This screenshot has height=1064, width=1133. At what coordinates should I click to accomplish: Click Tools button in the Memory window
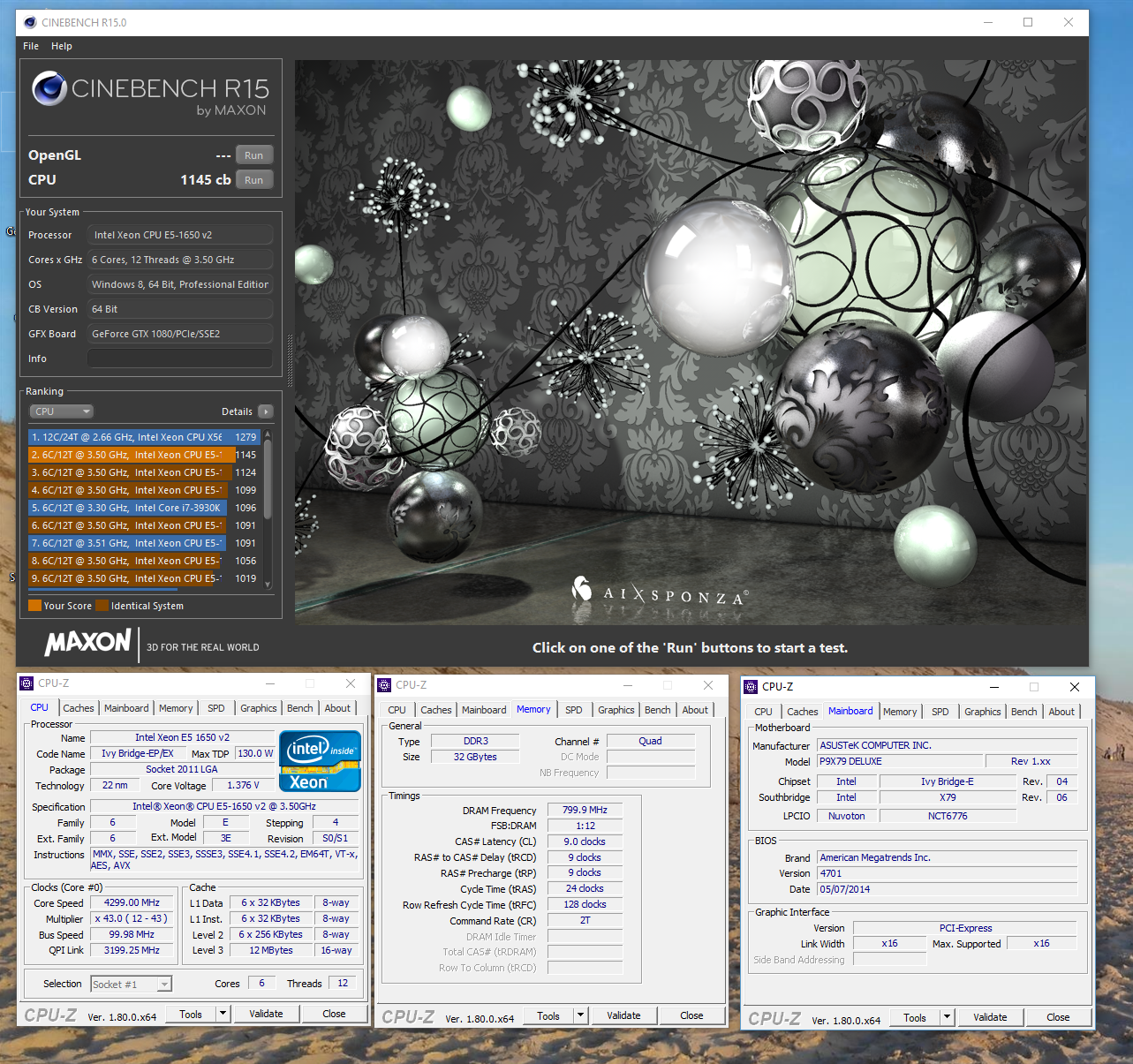point(548,1015)
